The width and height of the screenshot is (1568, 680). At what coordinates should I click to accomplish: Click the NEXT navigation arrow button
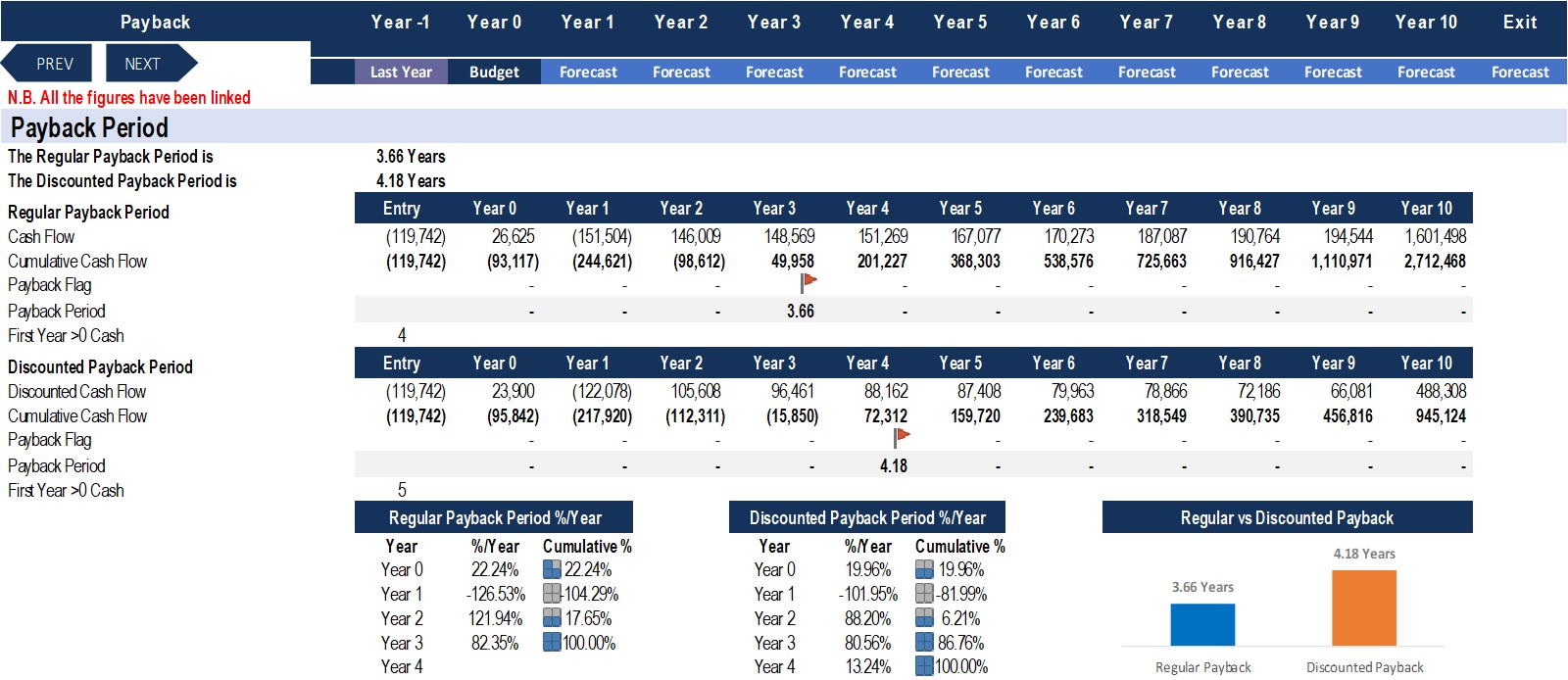click(x=149, y=64)
